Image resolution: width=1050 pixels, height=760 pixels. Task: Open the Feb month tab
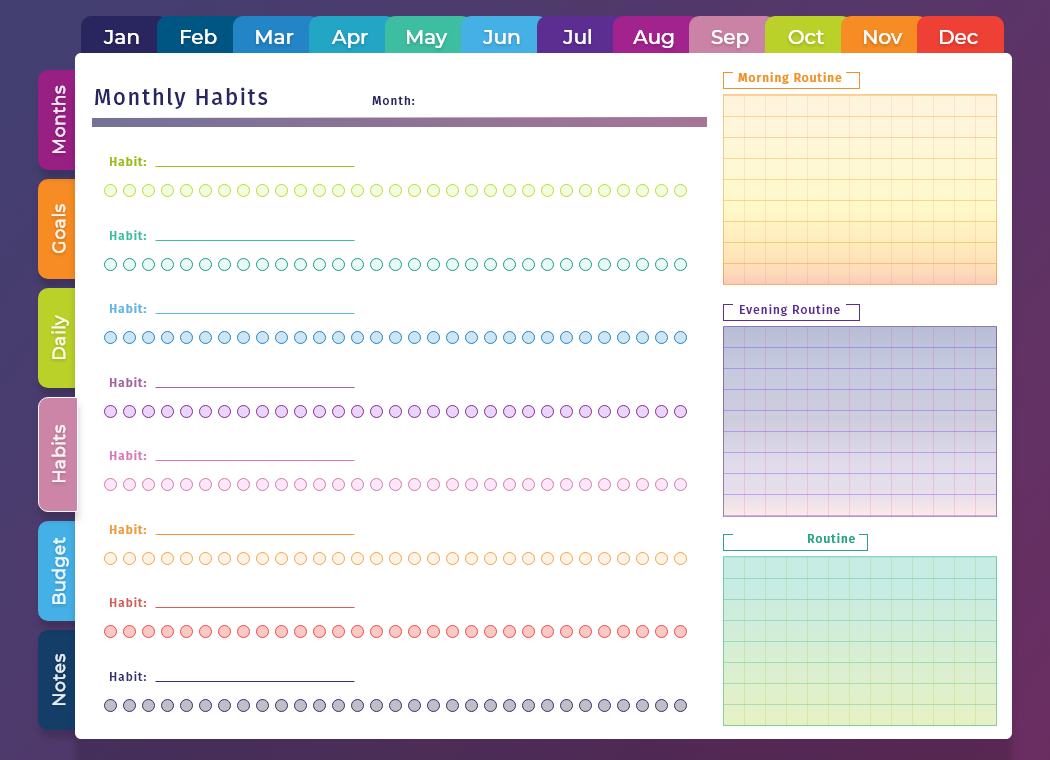point(198,36)
